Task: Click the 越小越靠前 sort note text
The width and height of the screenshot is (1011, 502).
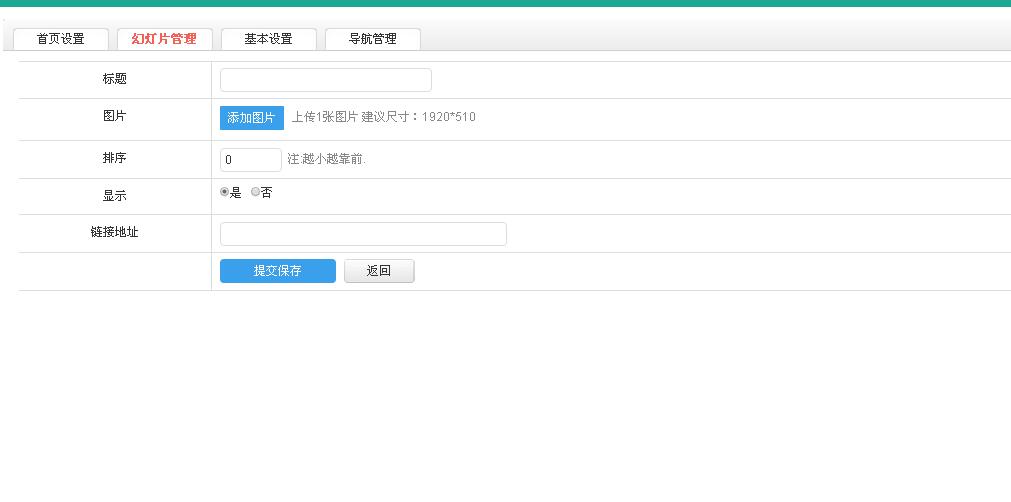Action: (x=327, y=159)
